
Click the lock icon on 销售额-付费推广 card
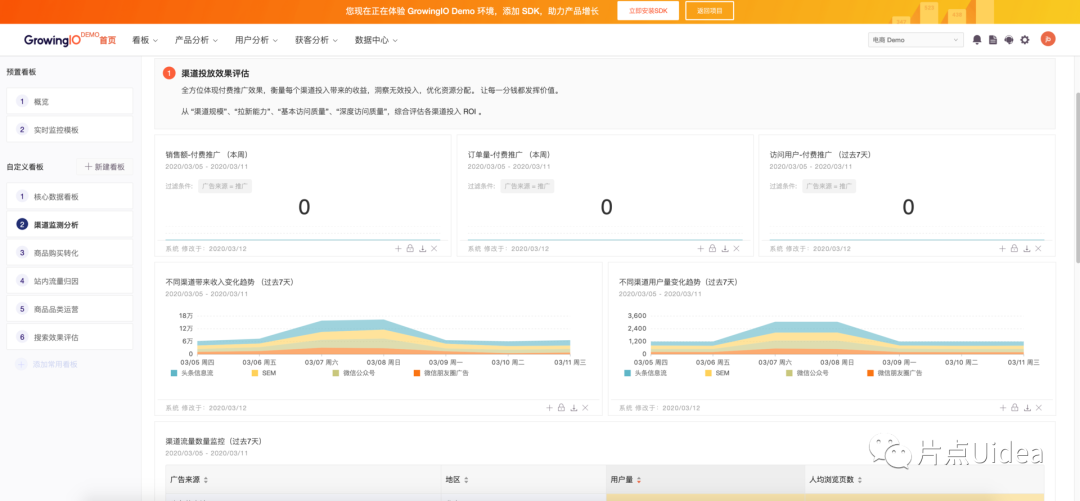[x=410, y=248]
